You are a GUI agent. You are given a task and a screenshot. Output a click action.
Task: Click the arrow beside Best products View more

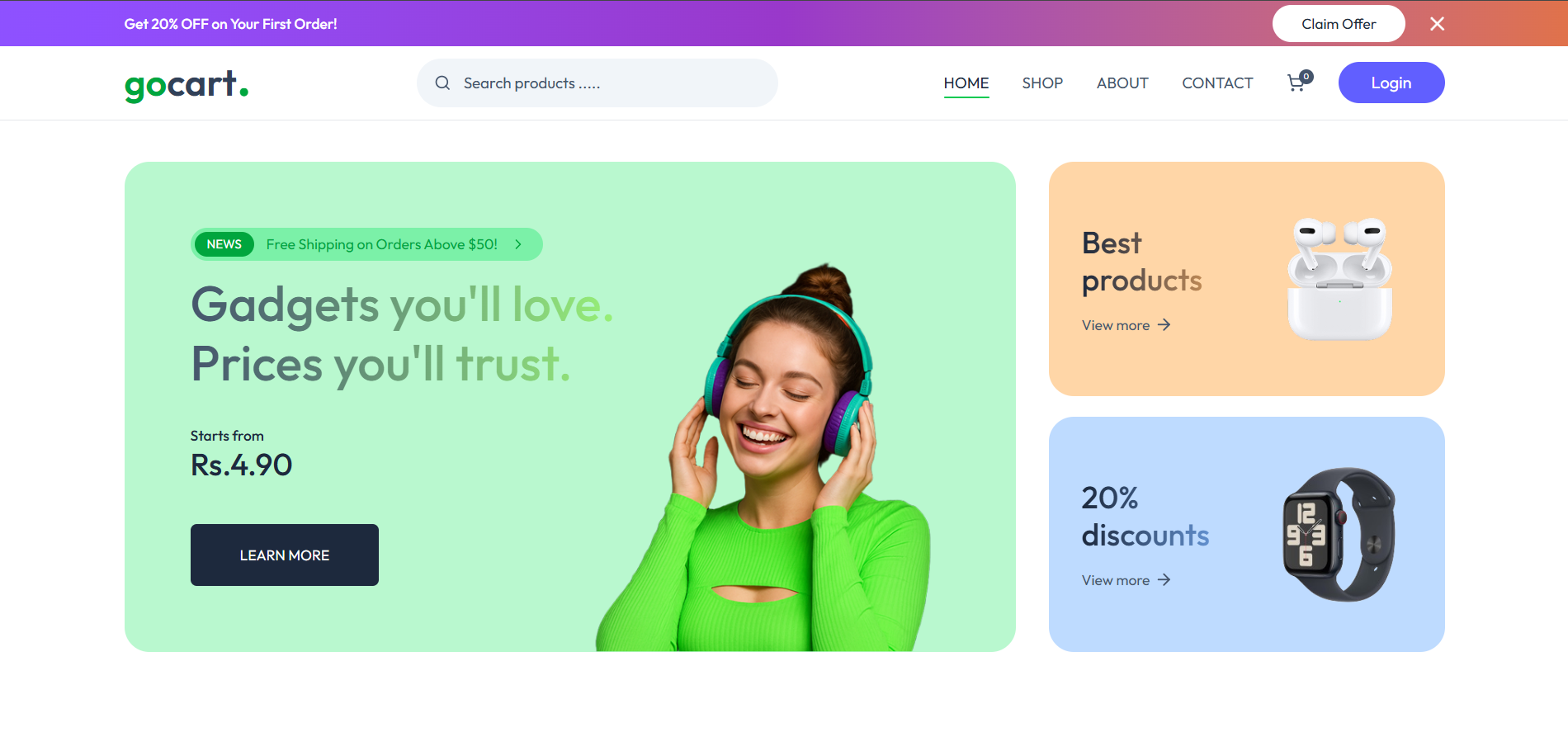point(1164,325)
